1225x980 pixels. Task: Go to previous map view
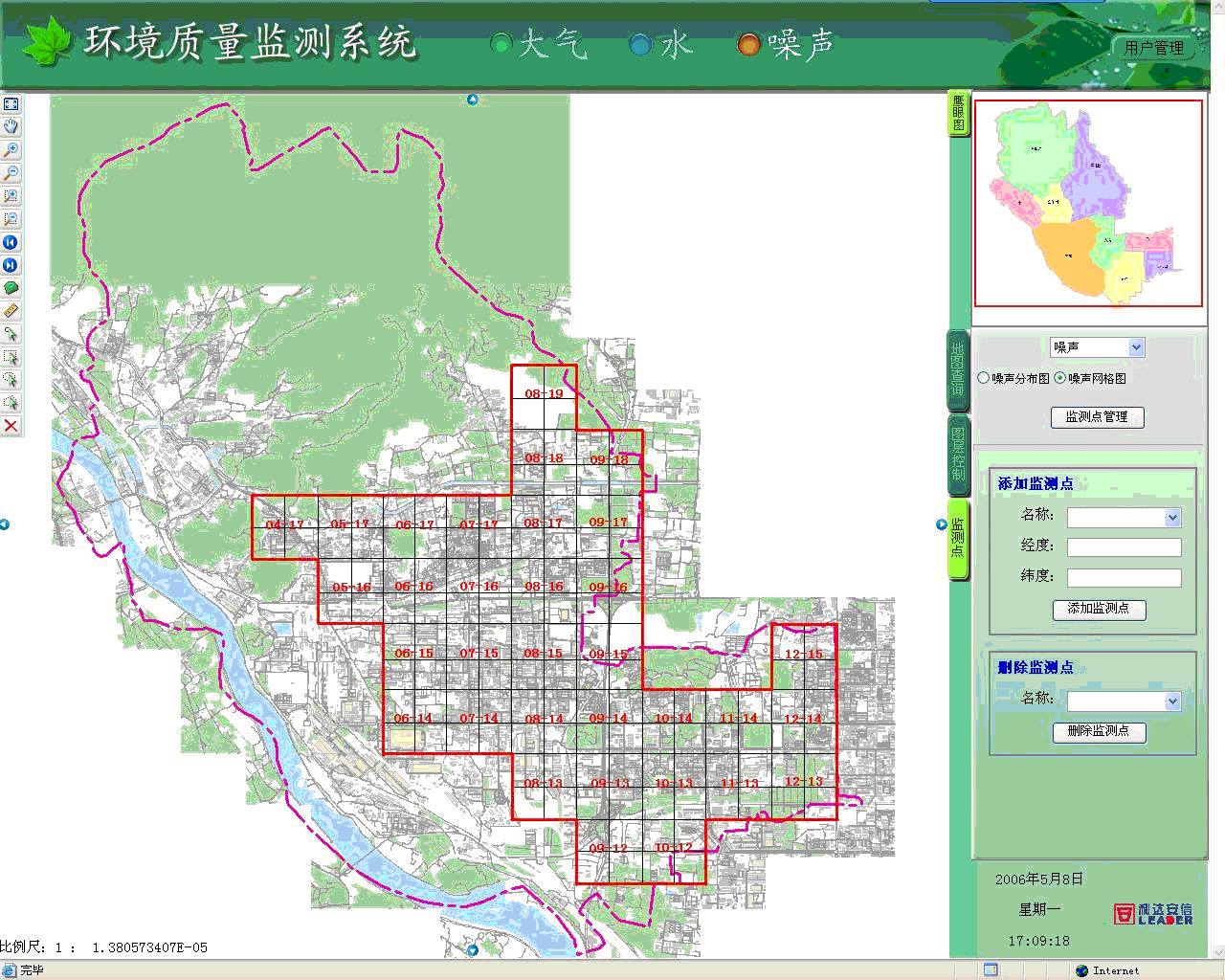point(11,242)
